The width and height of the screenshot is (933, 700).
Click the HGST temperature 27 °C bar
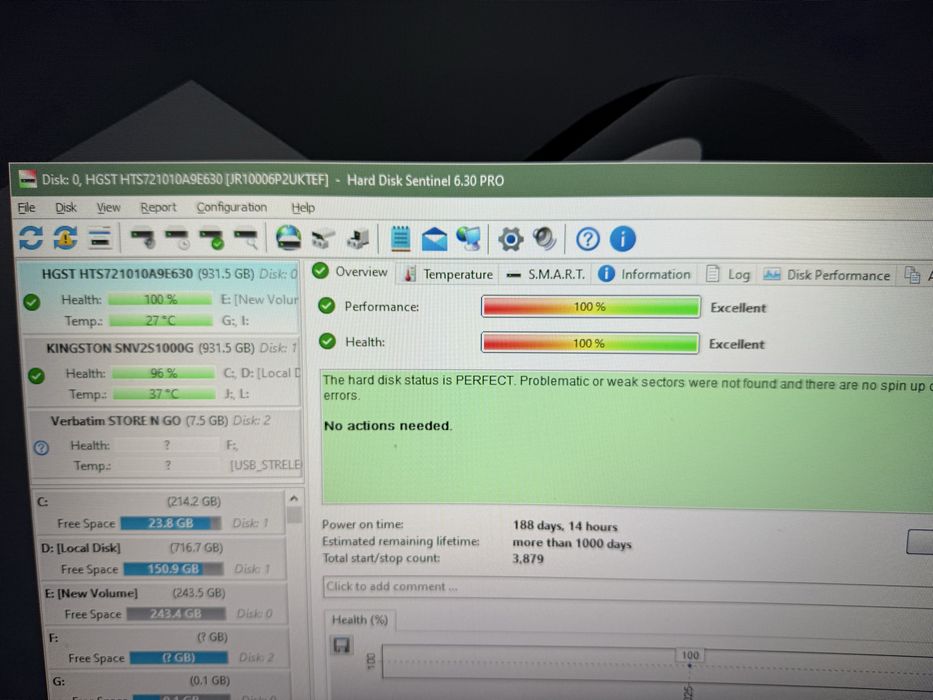click(161, 320)
